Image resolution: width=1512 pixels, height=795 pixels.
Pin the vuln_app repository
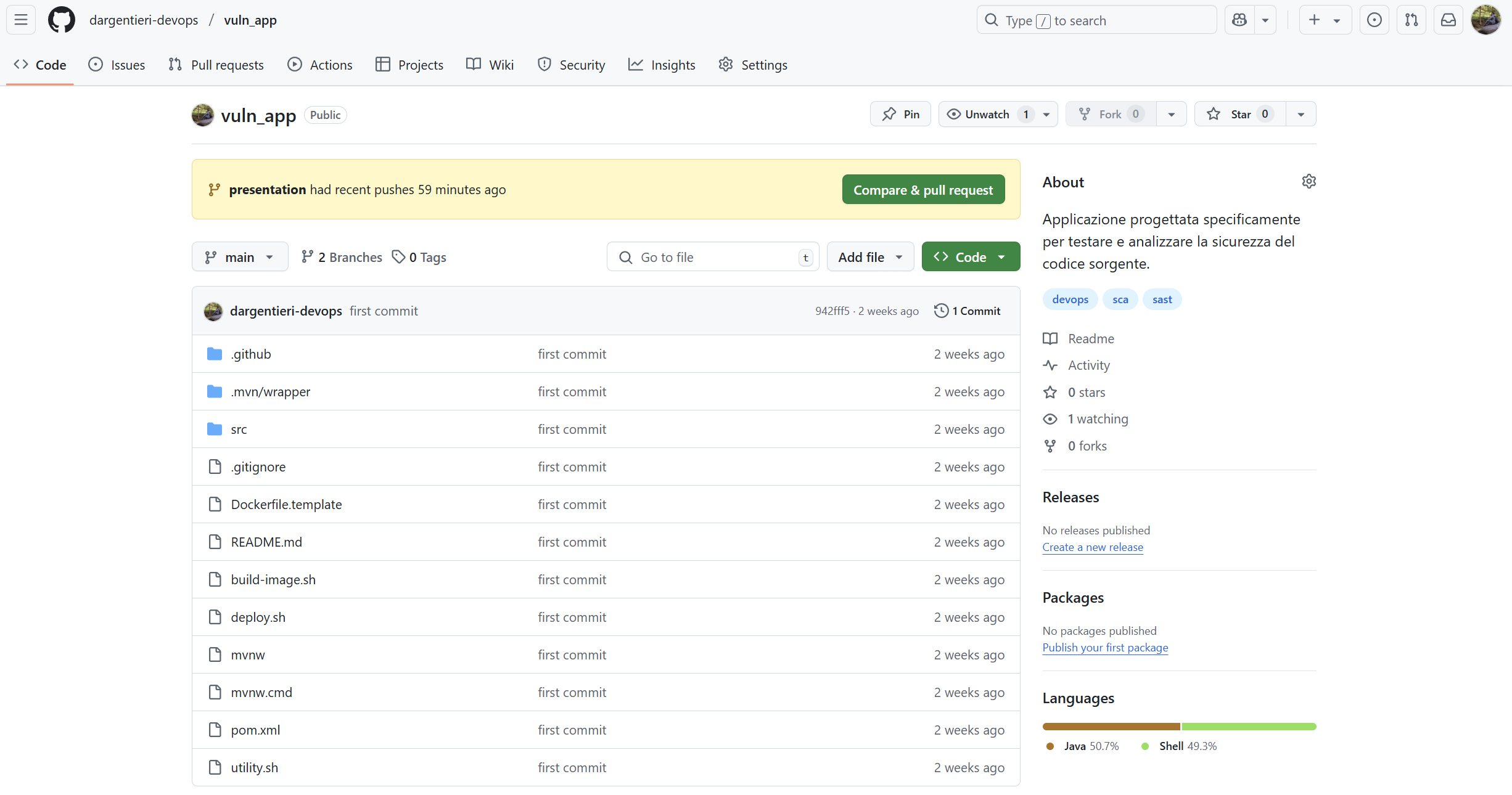coord(900,114)
